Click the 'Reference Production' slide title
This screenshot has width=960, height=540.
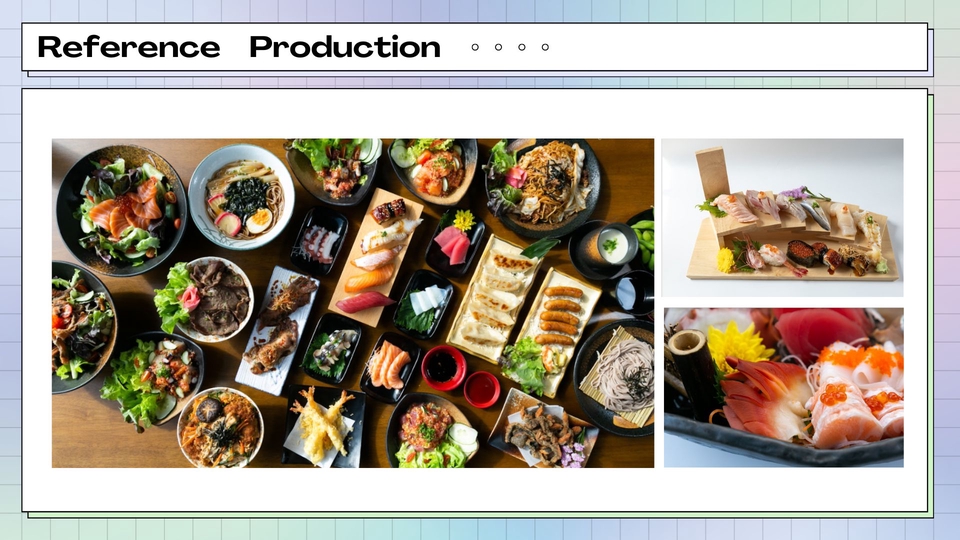click(239, 47)
